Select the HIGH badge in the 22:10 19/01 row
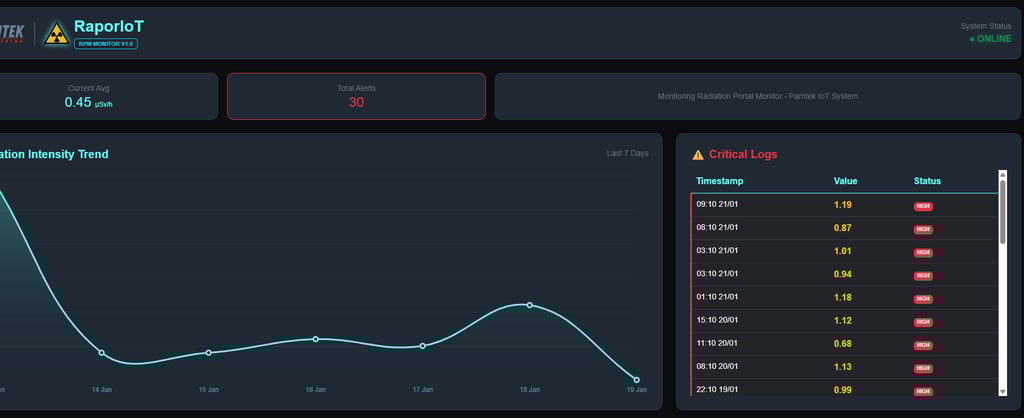 pos(923,391)
